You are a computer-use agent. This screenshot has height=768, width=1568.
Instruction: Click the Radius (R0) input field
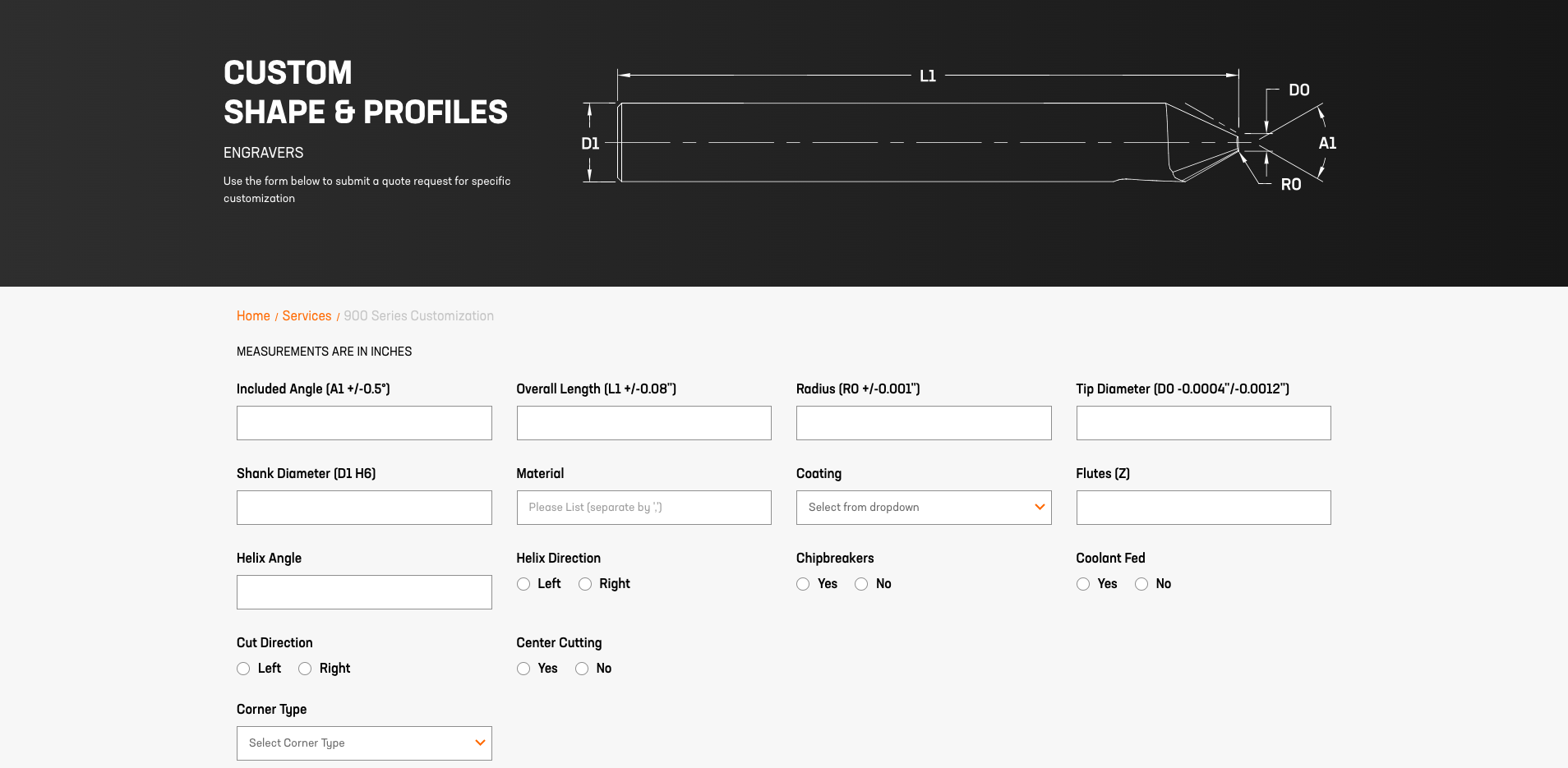[x=924, y=423]
